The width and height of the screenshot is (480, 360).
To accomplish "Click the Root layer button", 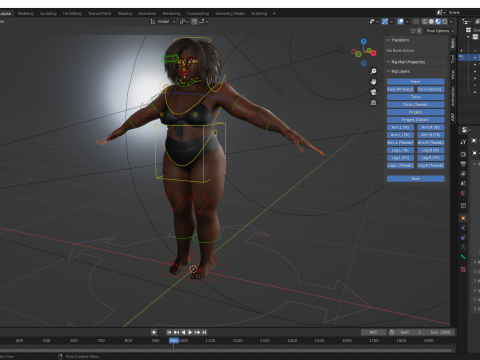I will 415,179.
